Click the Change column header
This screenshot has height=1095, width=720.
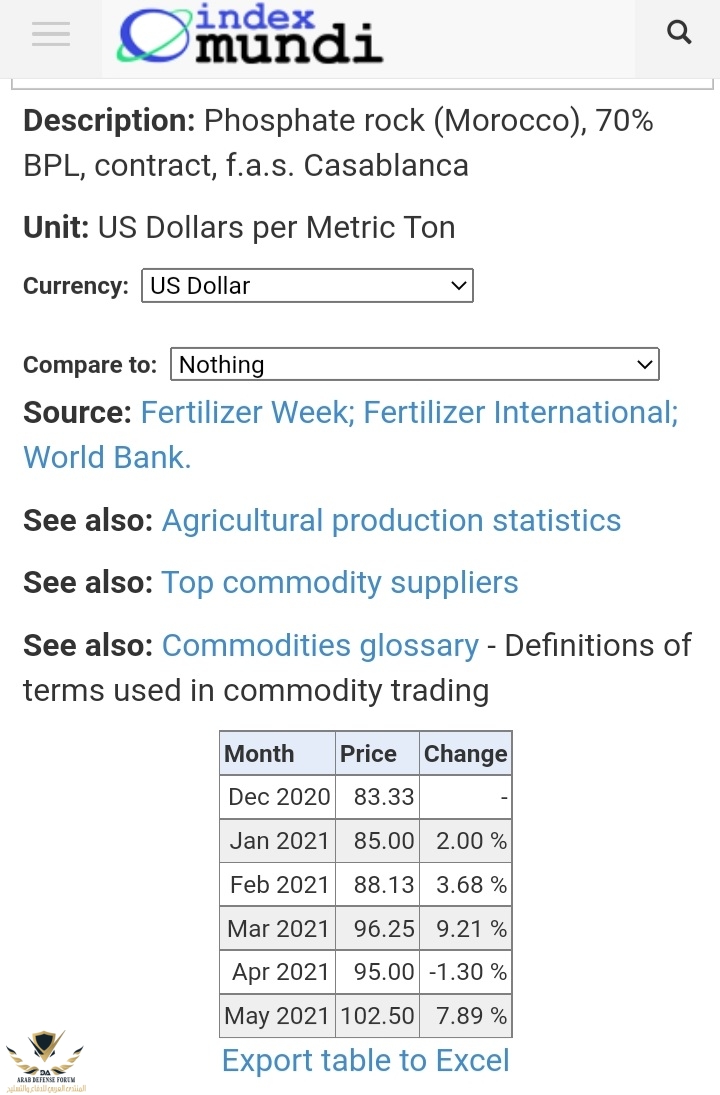(x=465, y=754)
